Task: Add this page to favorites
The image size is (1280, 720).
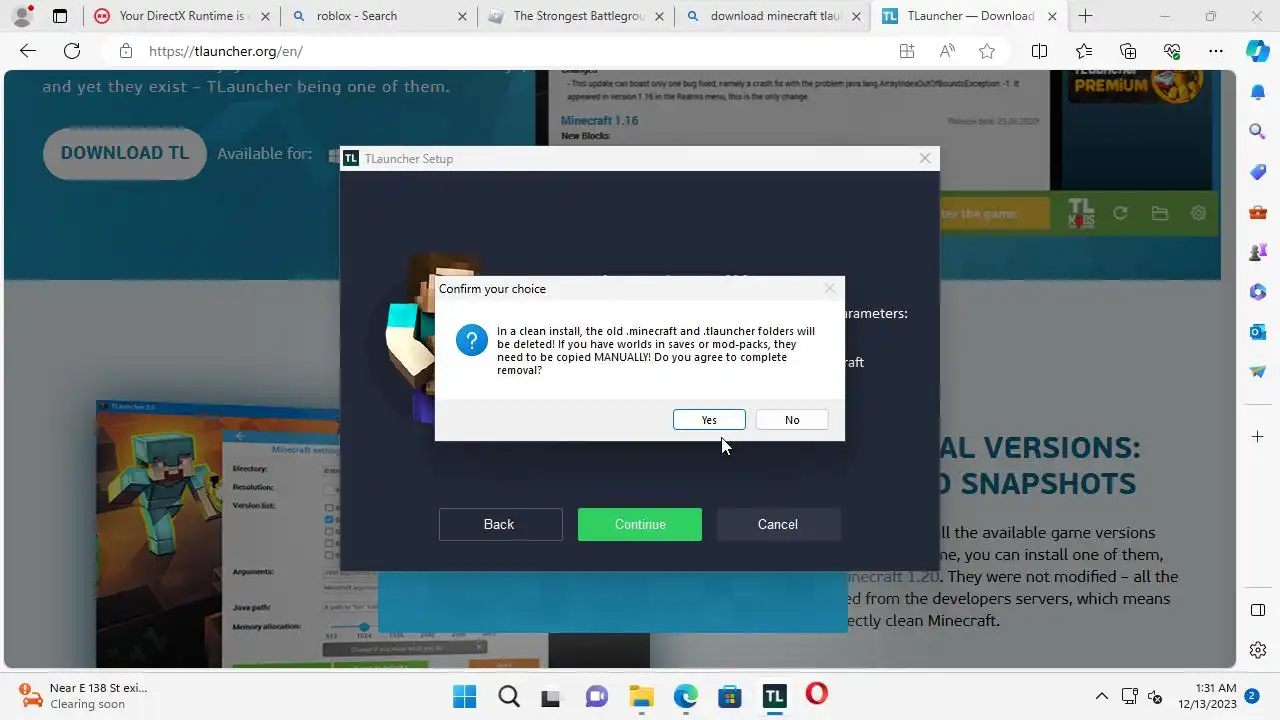Action: click(x=987, y=51)
